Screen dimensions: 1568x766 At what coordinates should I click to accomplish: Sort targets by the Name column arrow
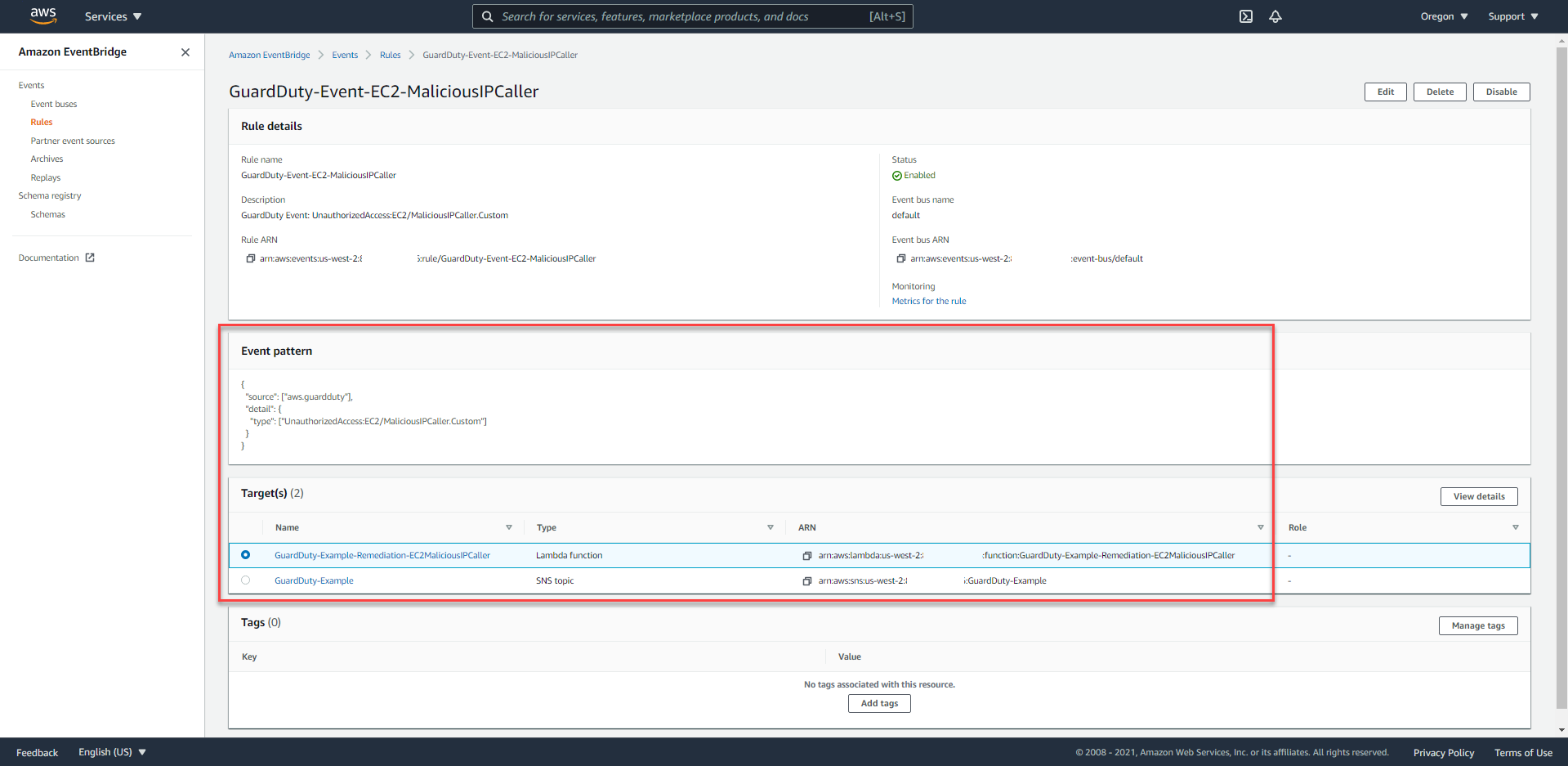coord(509,527)
